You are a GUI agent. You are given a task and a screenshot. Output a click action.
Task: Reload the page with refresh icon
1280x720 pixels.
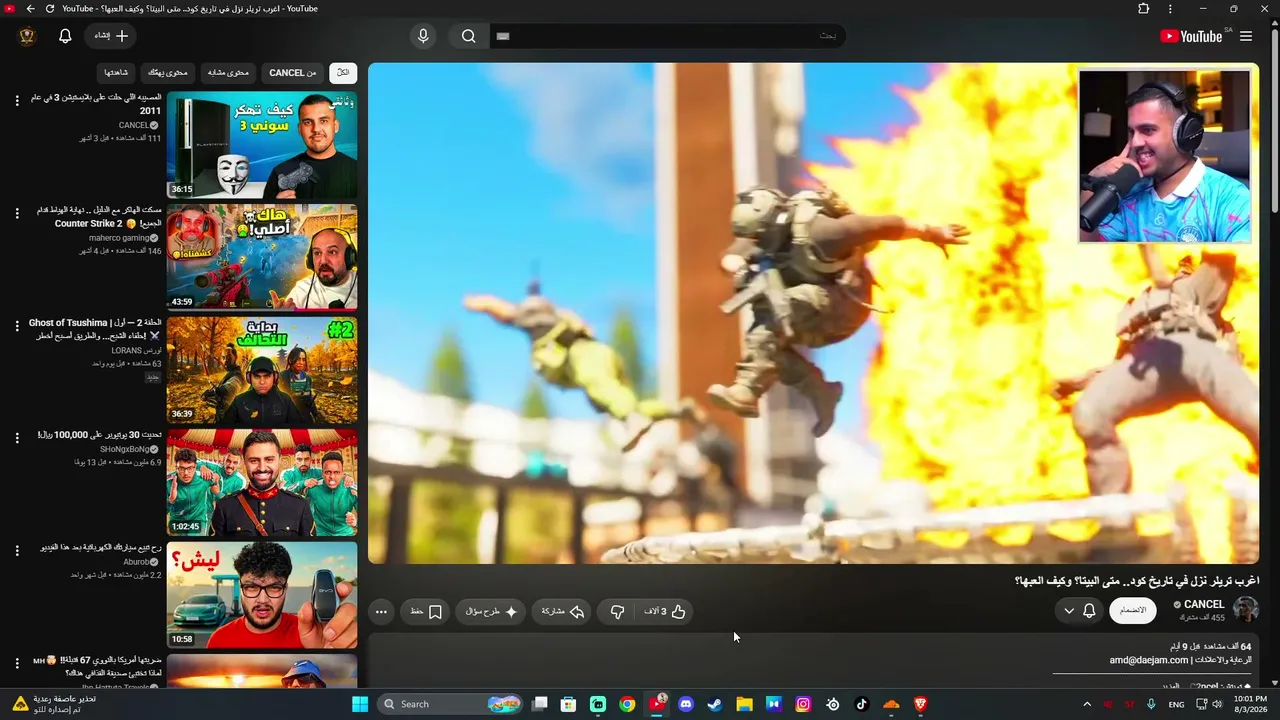coord(50,9)
